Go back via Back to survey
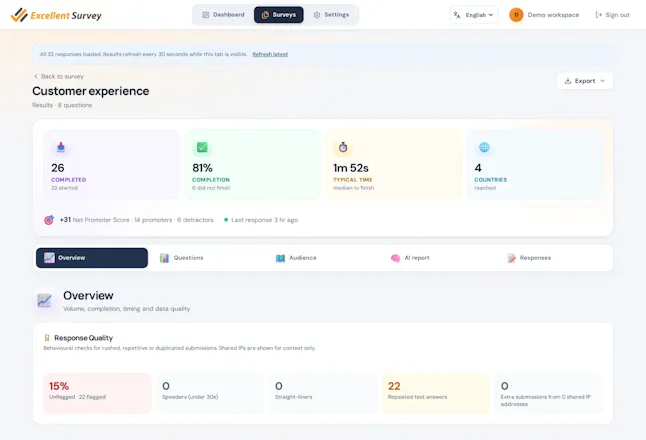Image resolution: width=646 pixels, height=440 pixels. point(59,76)
